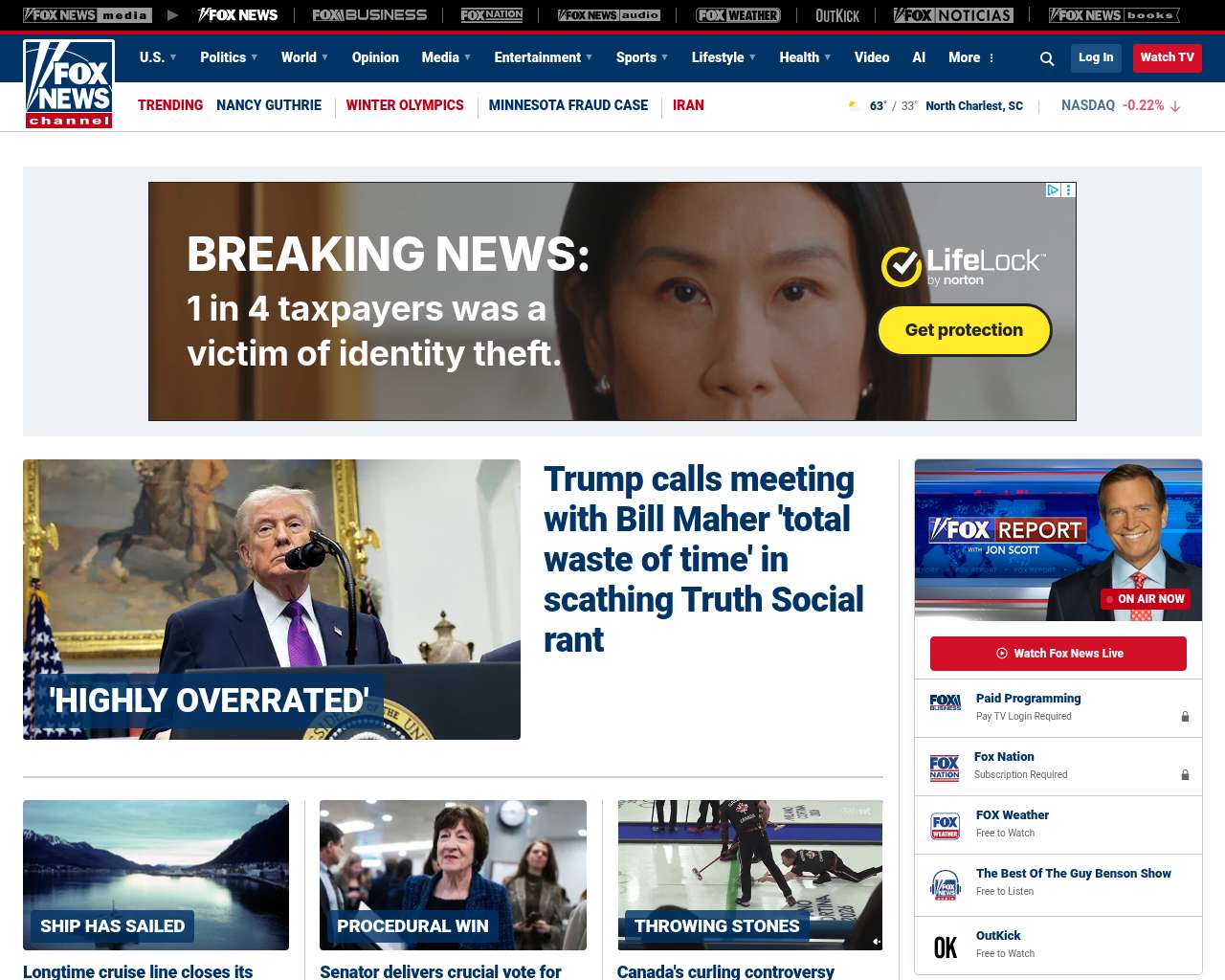Open the Trump Bill Maher headline photo
The height and width of the screenshot is (980, 1225).
click(272, 599)
